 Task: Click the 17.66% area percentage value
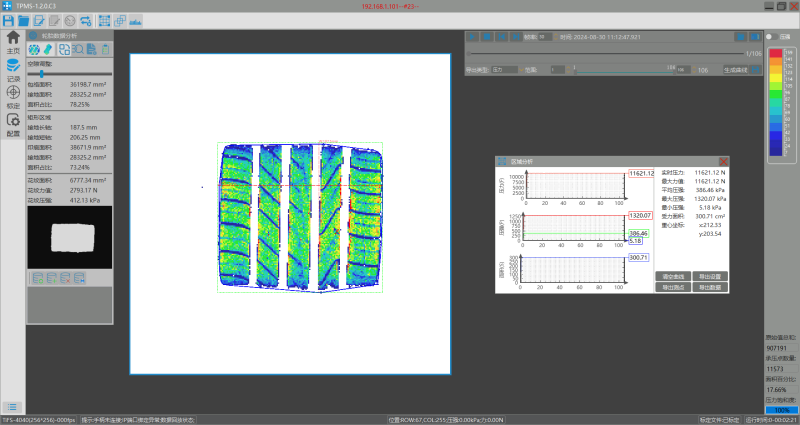[x=782, y=389]
